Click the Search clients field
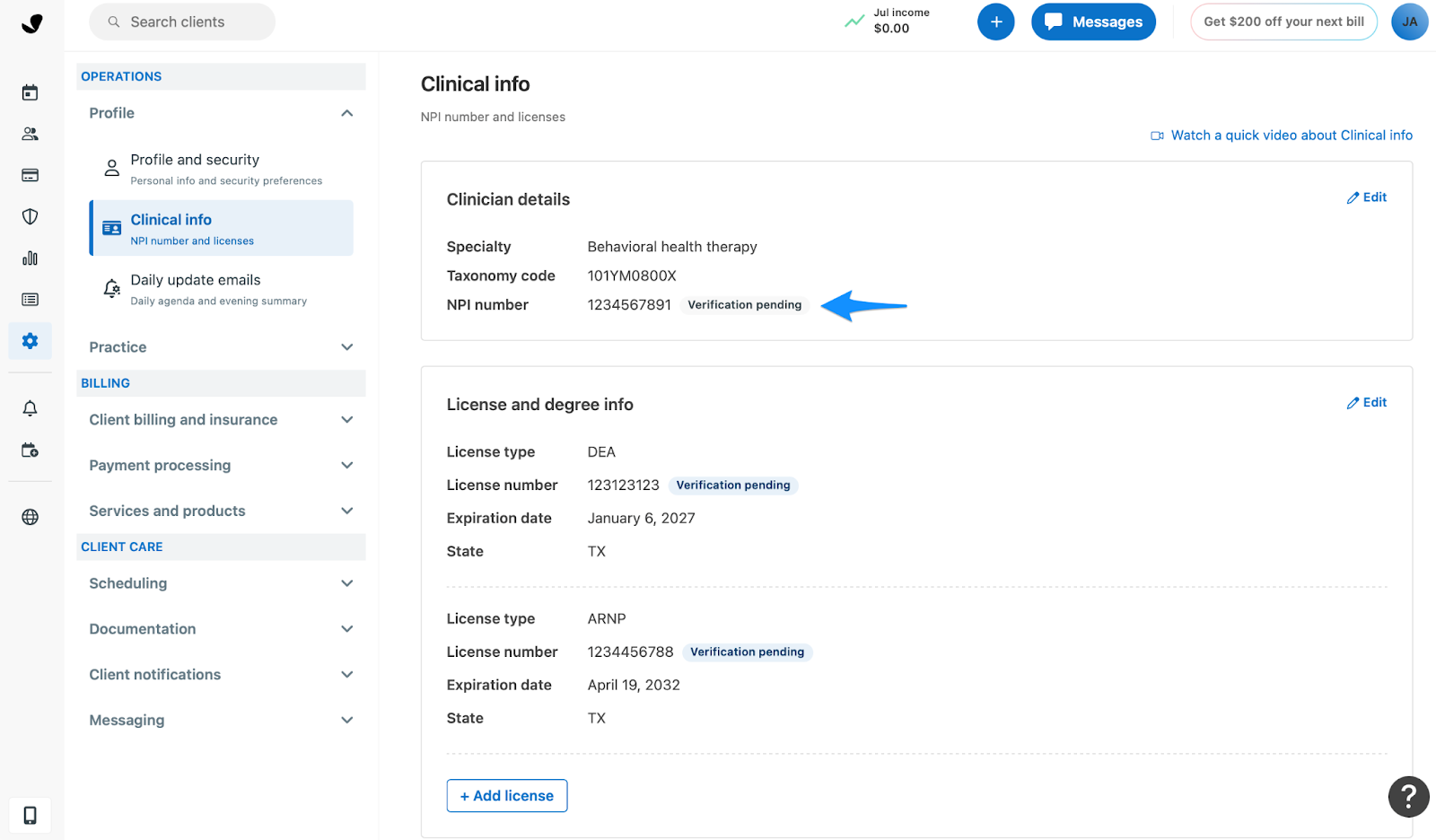This screenshot has width=1436, height=840. click(181, 22)
